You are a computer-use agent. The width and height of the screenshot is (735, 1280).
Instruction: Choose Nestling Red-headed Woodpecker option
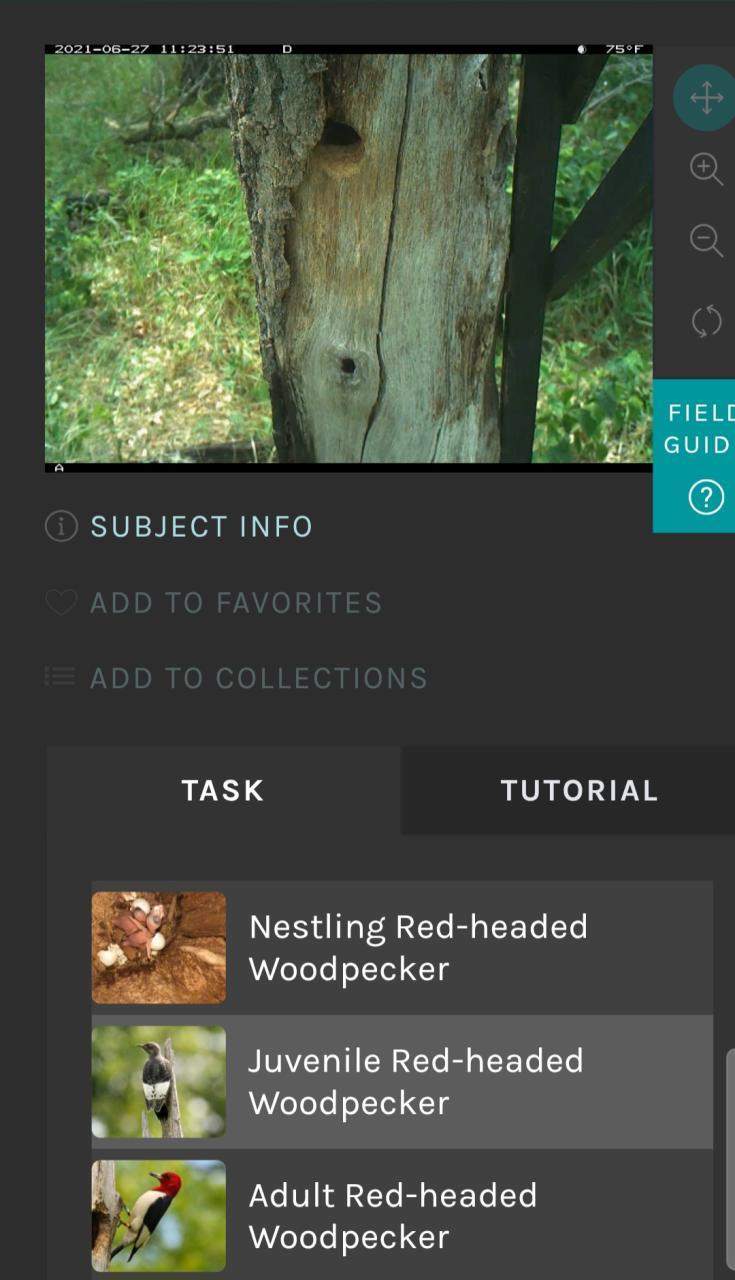point(418,947)
